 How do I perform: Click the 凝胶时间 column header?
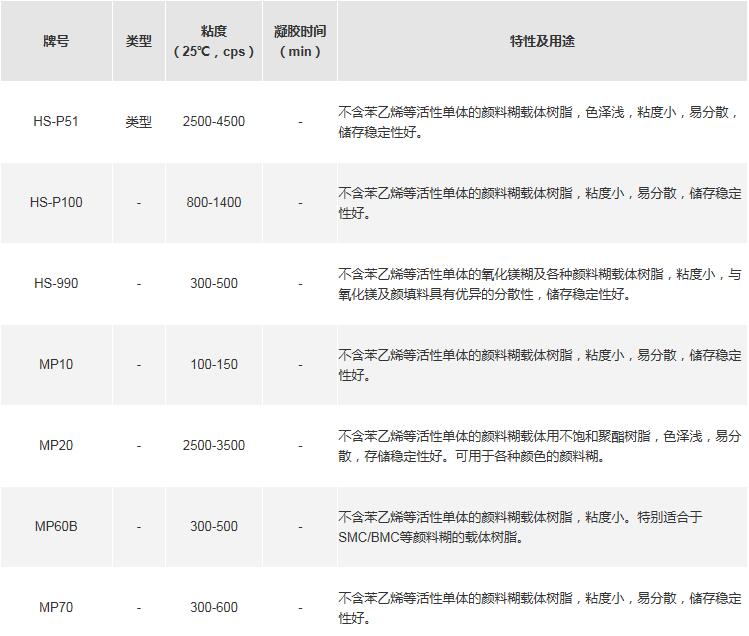click(300, 41)
